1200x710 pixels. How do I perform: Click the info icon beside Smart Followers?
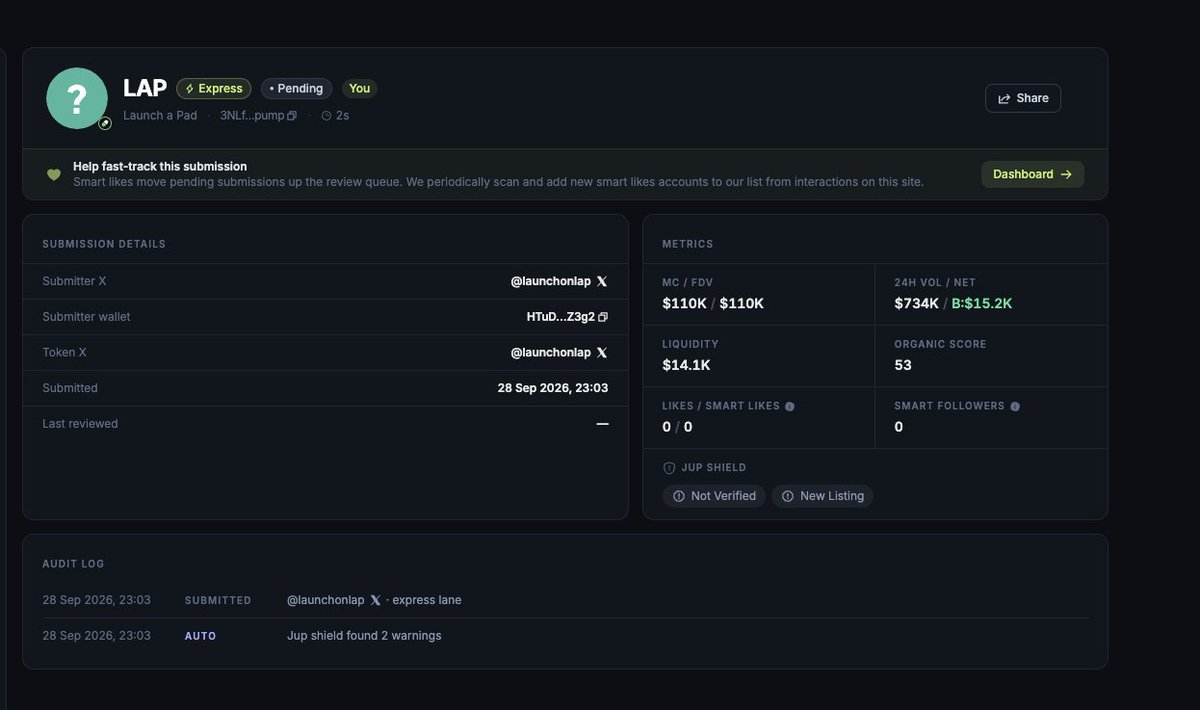pyautogui.click(x=1015, y=406)
